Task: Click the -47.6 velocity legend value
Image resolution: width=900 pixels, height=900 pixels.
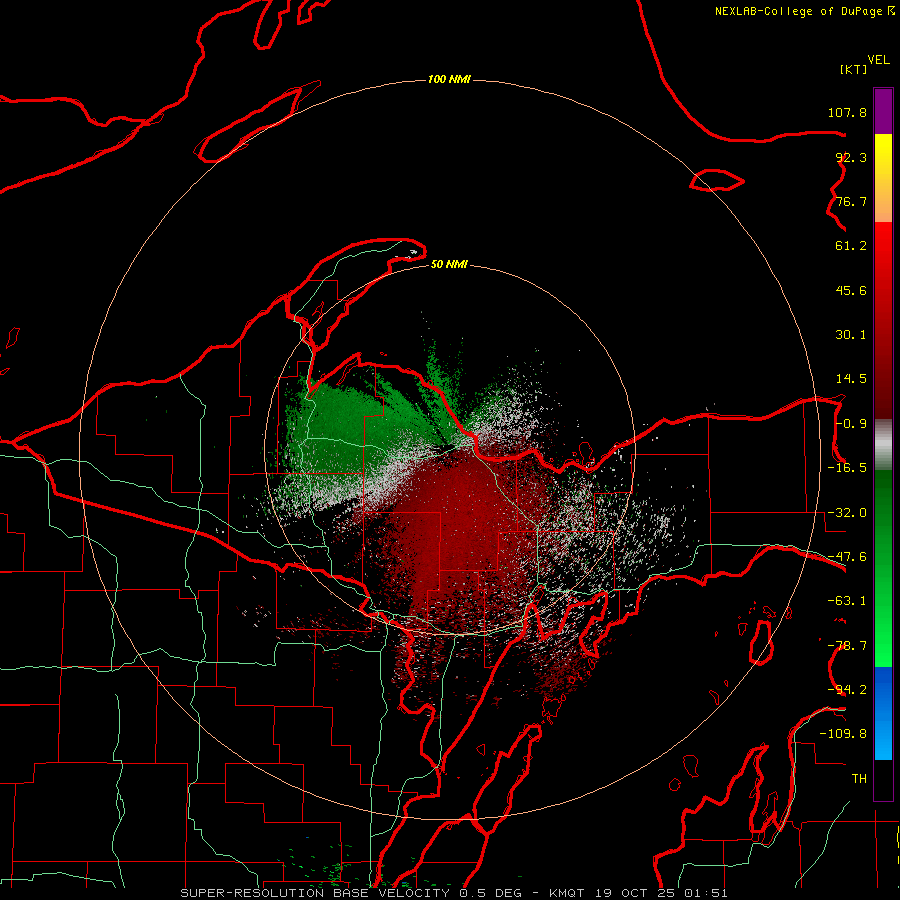Action: [847, 557]
